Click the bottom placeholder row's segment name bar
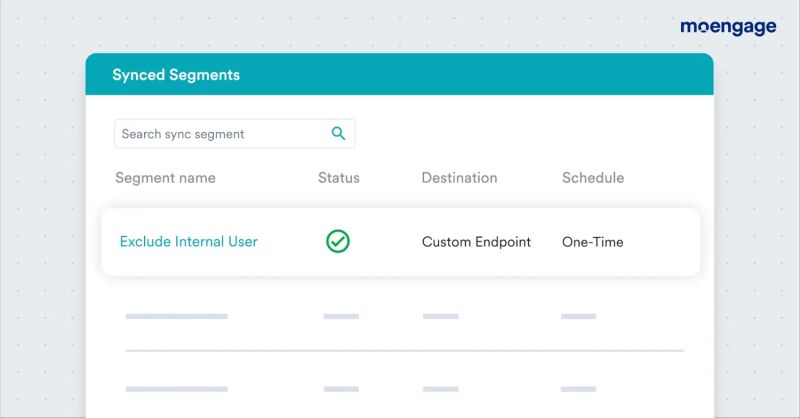Viewport: 800px width, 418px height. tap(177, 388)
